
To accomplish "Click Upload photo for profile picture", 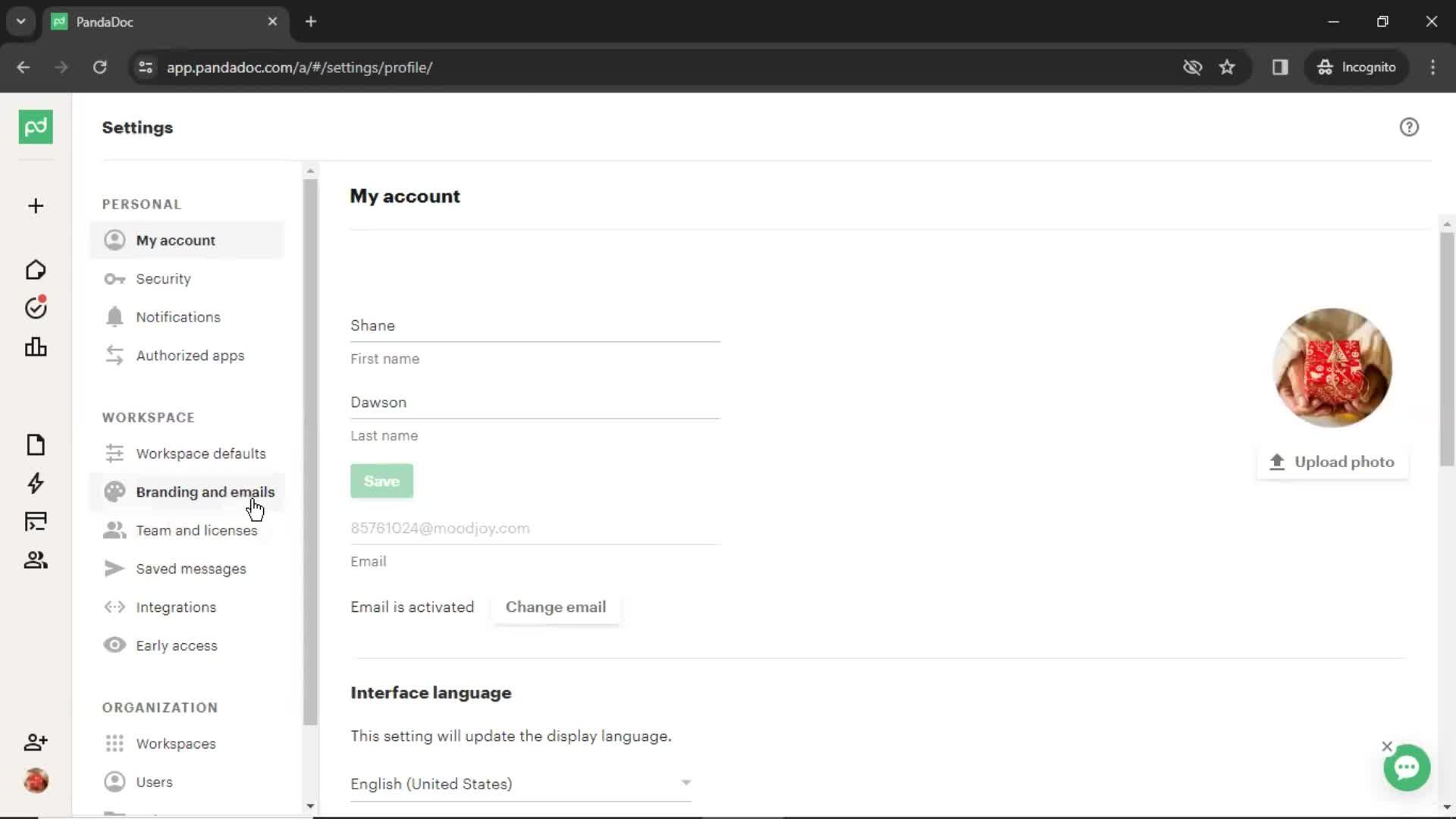I will [x=1332, y=462].
